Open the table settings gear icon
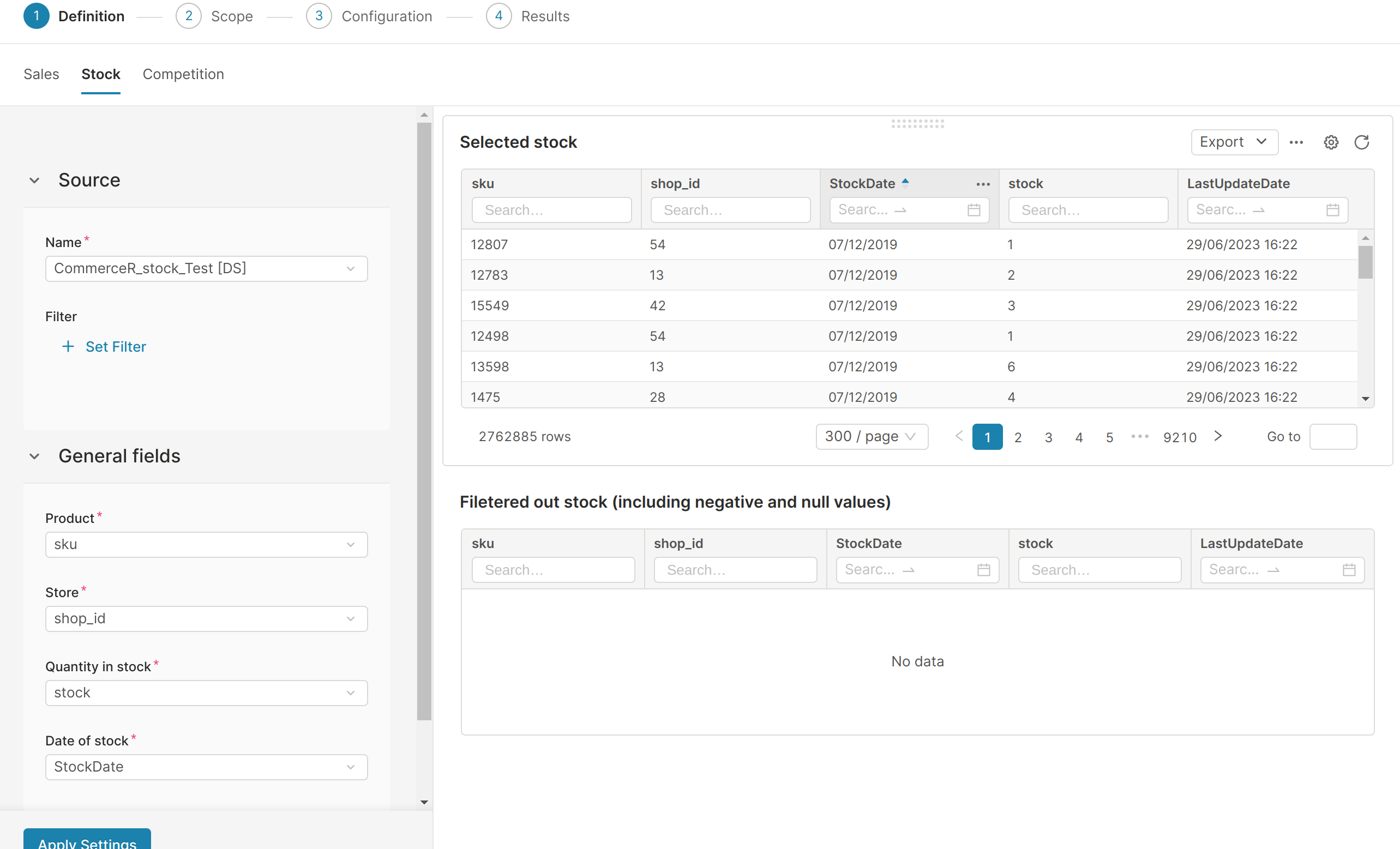1400x849 pixels. [1331, 142]
